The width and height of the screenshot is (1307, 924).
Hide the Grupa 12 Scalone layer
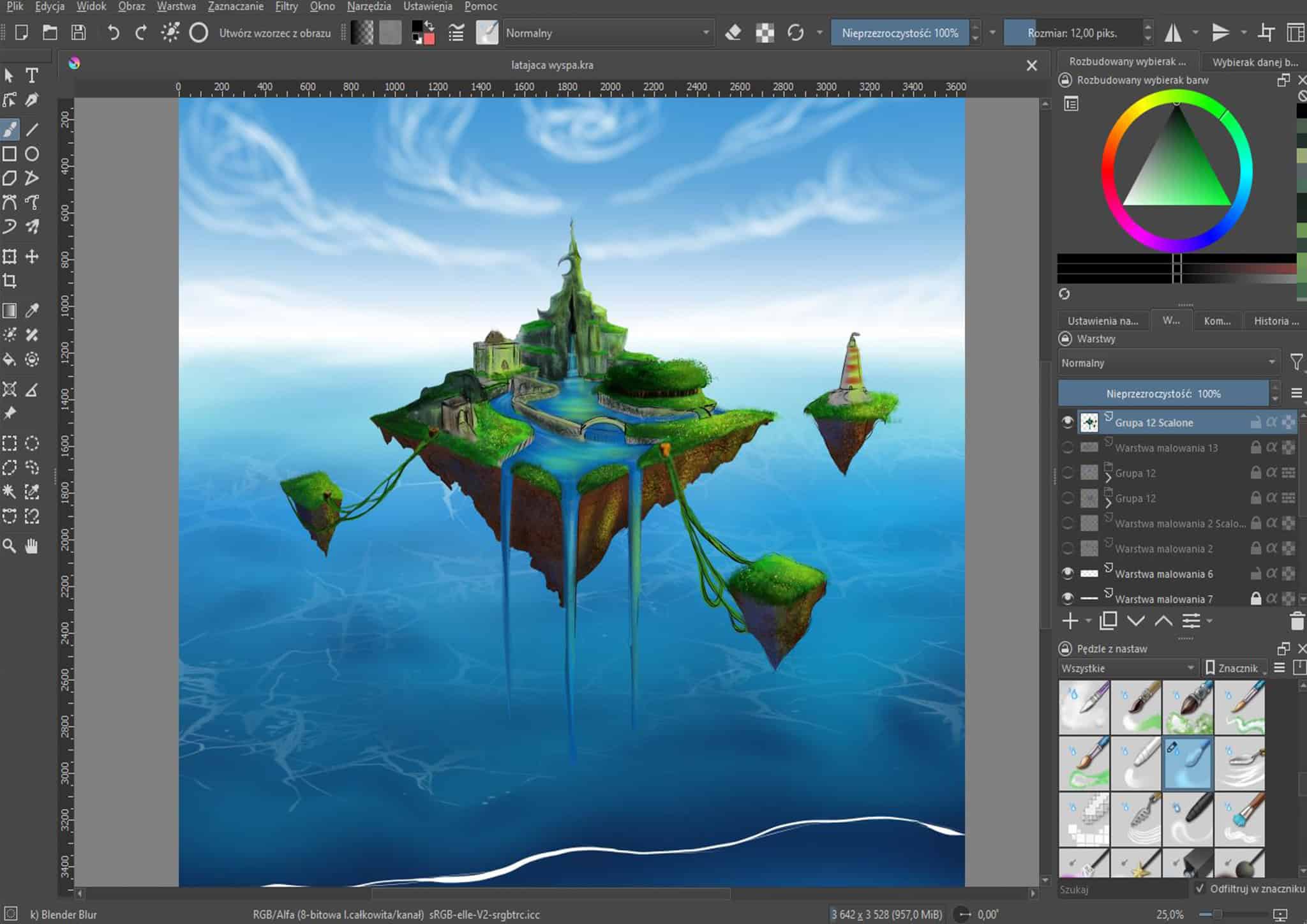1067,422
